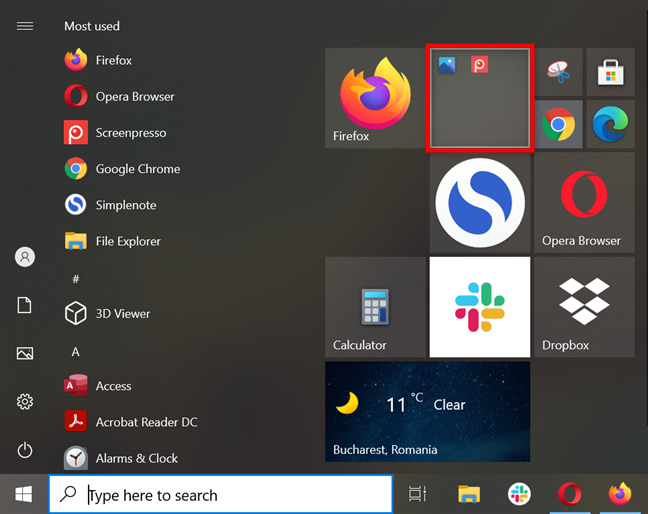Click the user account avatar
This screenshot has width=648, height=514.
[x=25, y=257]
